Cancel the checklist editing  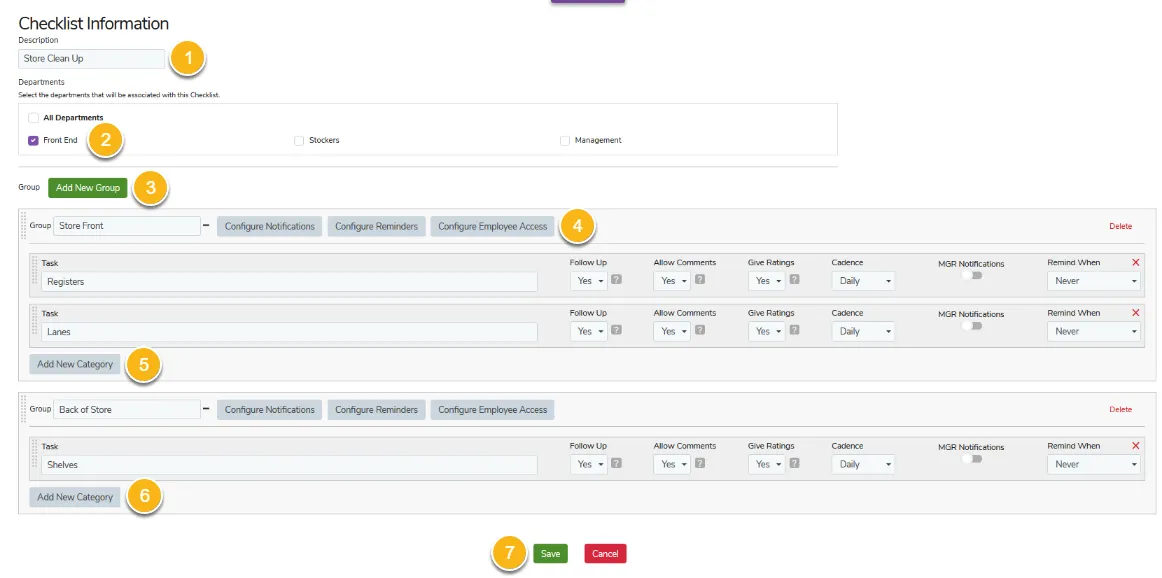point(605,554)
